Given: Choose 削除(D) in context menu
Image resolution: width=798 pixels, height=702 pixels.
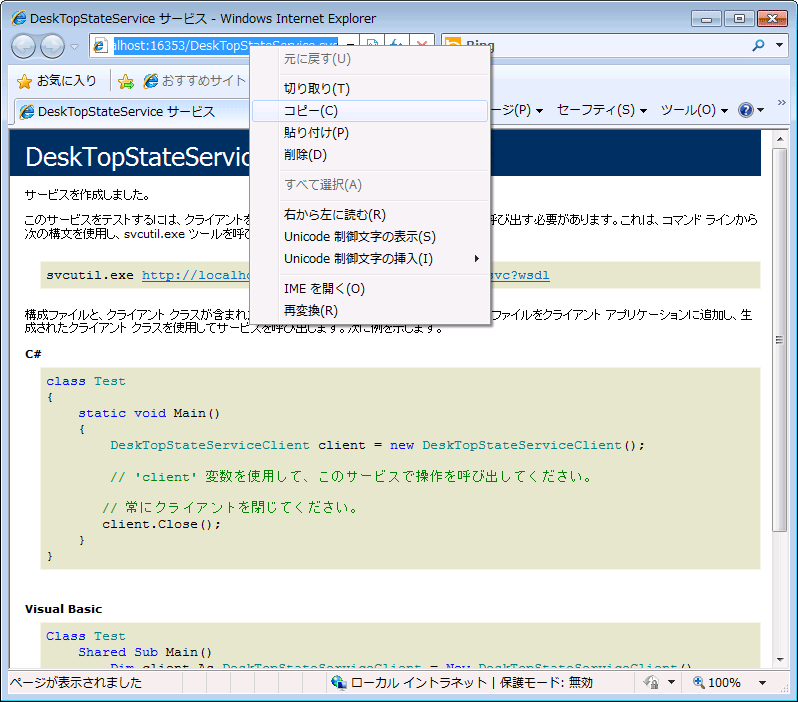Looking at the screenshot, I should click(370, 155).
